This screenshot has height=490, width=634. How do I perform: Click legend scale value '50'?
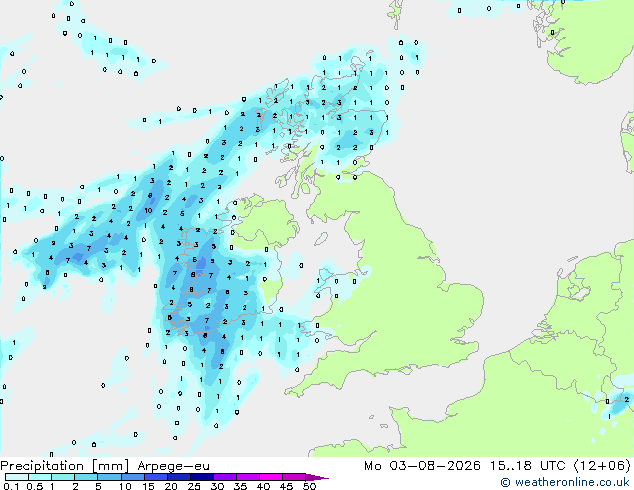tap(309, 486)
